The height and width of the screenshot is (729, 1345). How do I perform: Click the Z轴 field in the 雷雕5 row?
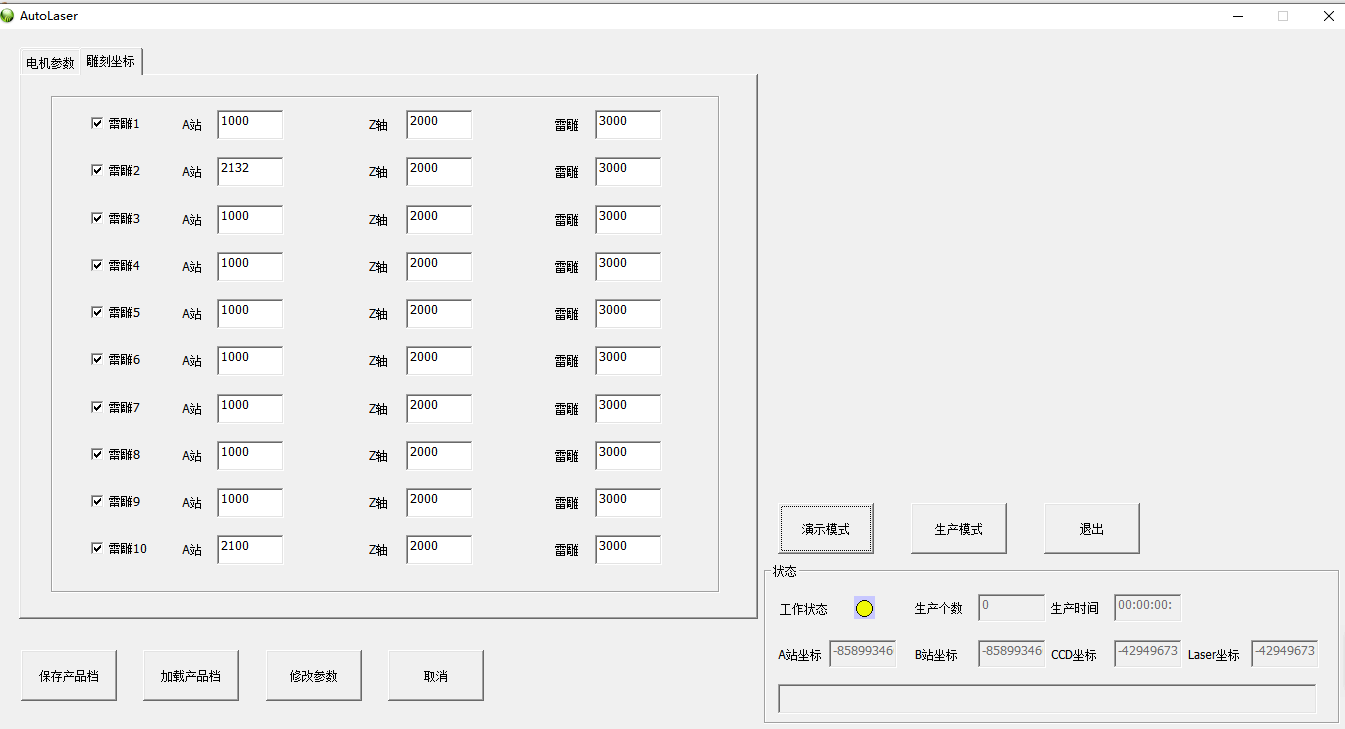tap(439, 314)
